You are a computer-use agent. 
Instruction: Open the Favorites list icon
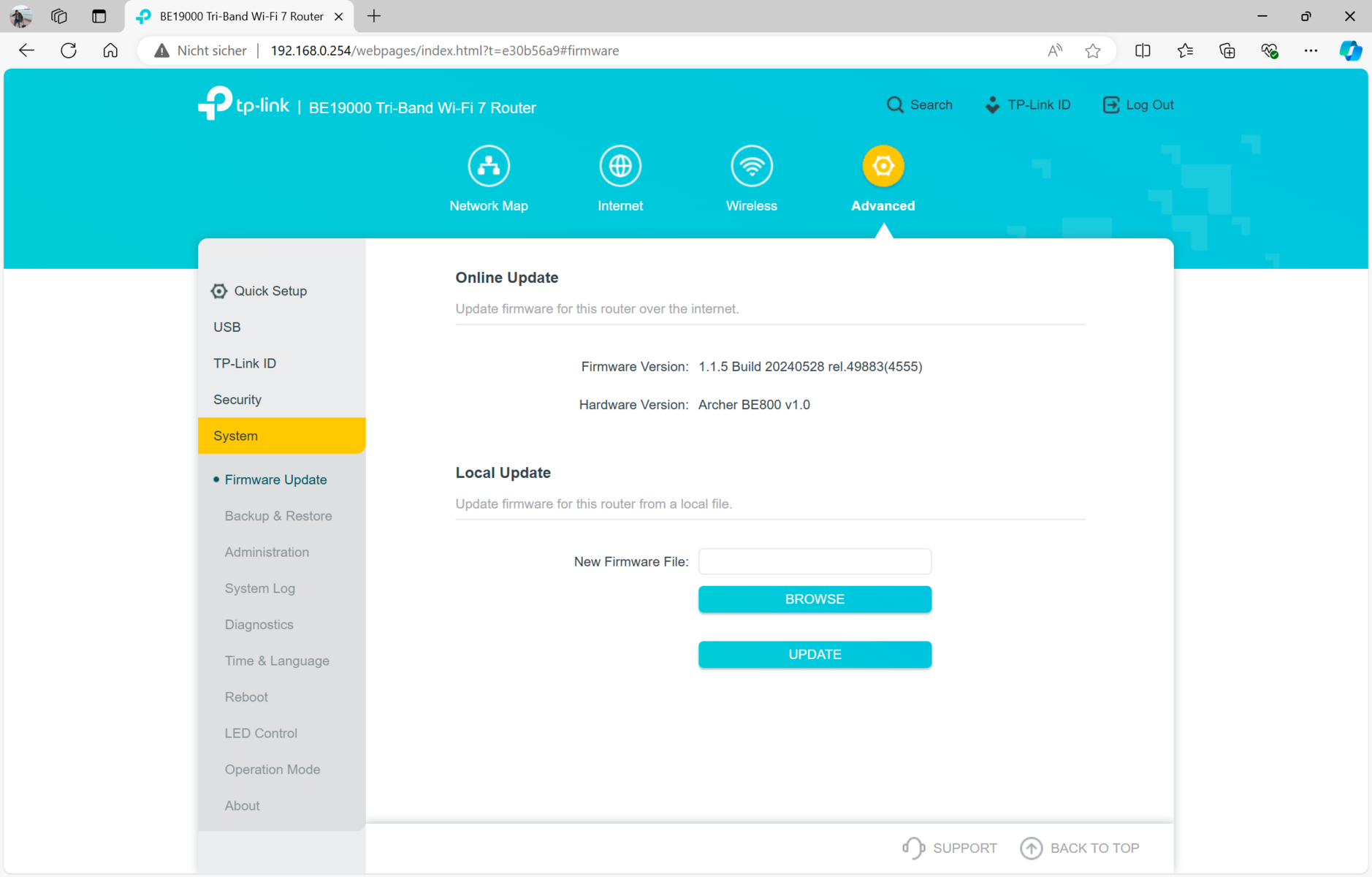pos(1185,50)
